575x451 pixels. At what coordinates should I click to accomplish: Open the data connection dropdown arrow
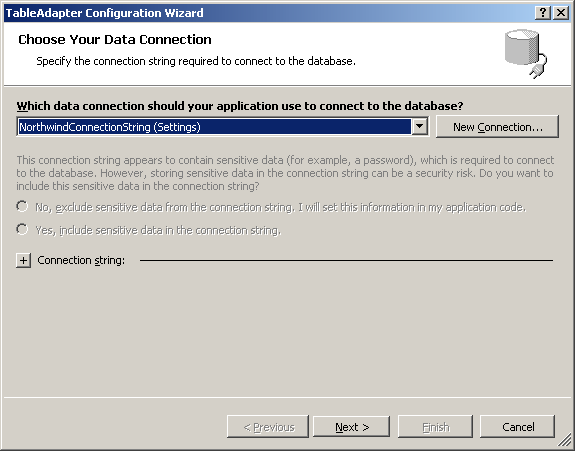coord(420,127)
